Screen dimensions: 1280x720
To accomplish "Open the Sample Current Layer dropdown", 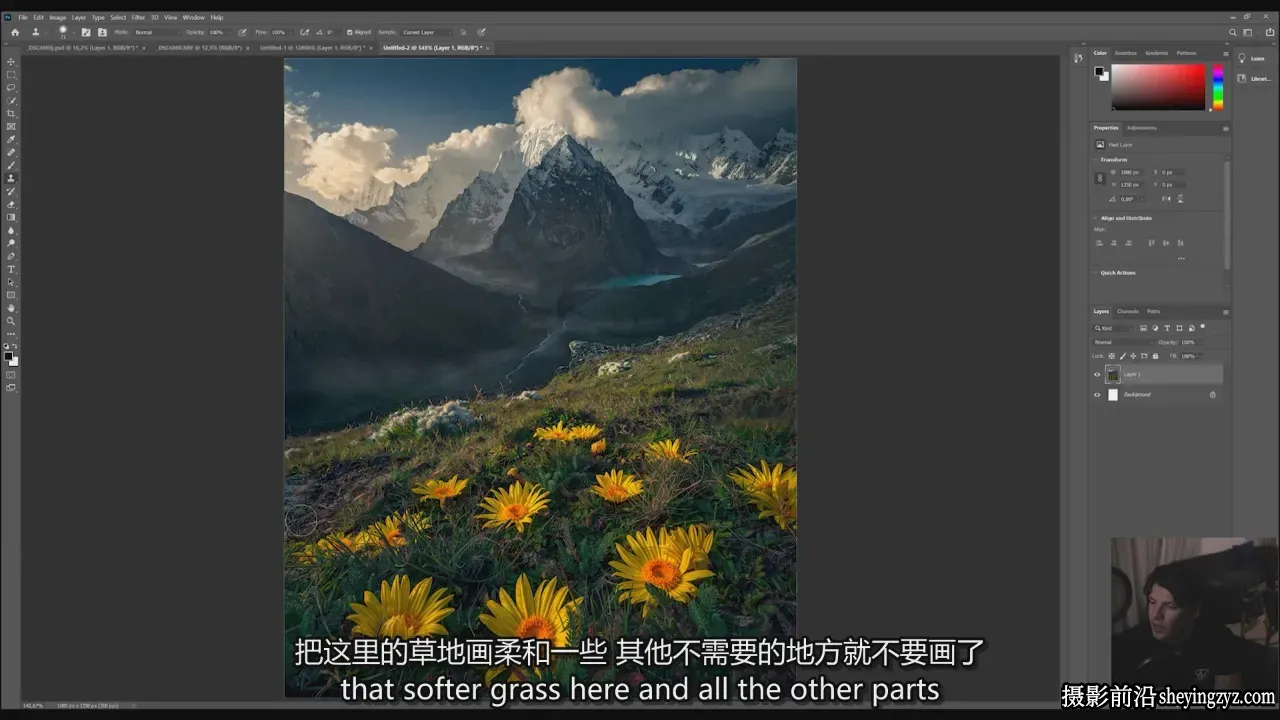I will click(x=428, y=32).
